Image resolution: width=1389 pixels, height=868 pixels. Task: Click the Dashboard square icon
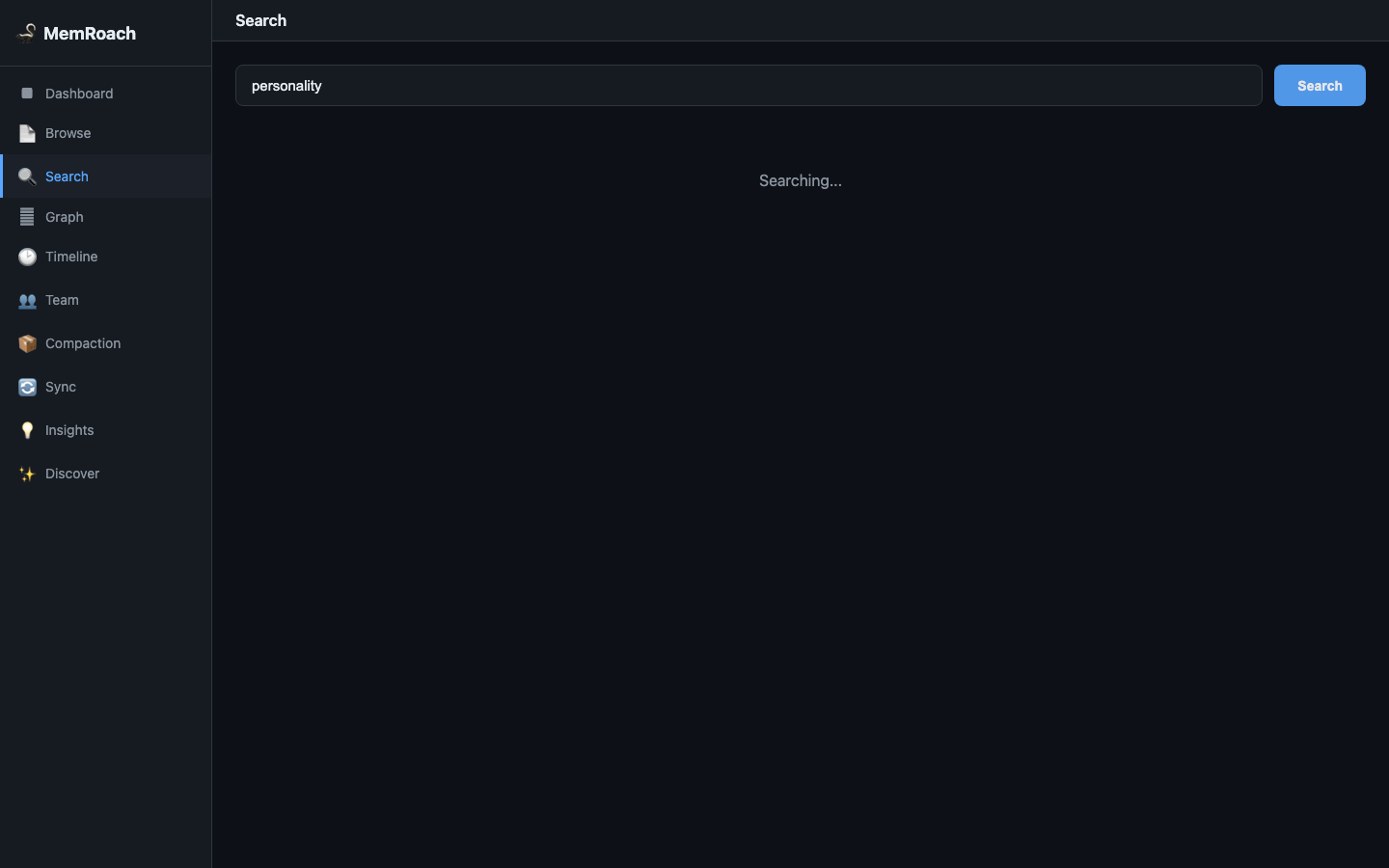[27, 94]
